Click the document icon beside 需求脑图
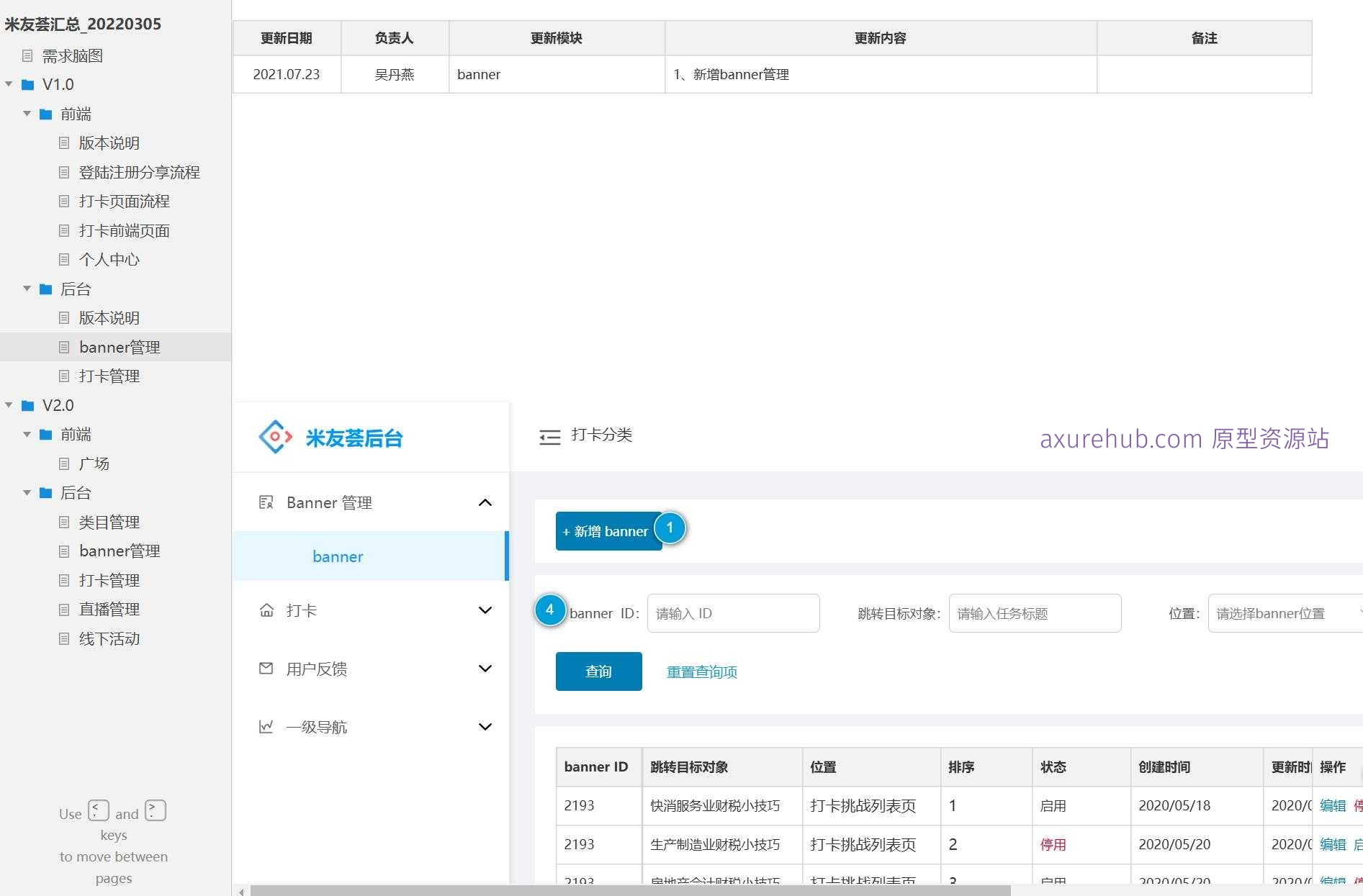The image size is (1363, 896). point(27,55)
